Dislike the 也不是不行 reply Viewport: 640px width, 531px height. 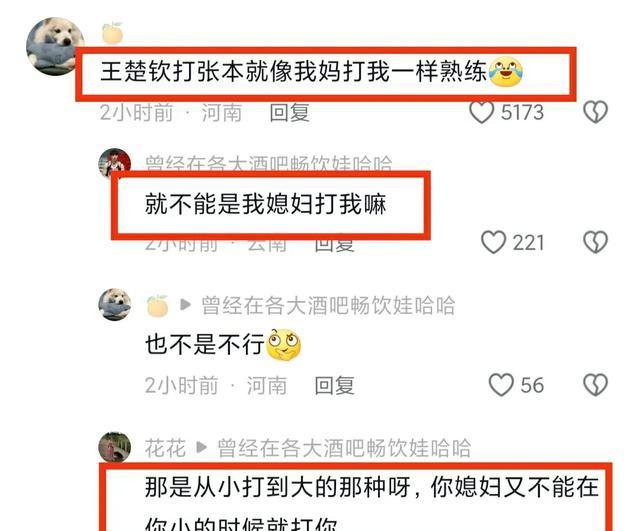[x=596, y=385]
